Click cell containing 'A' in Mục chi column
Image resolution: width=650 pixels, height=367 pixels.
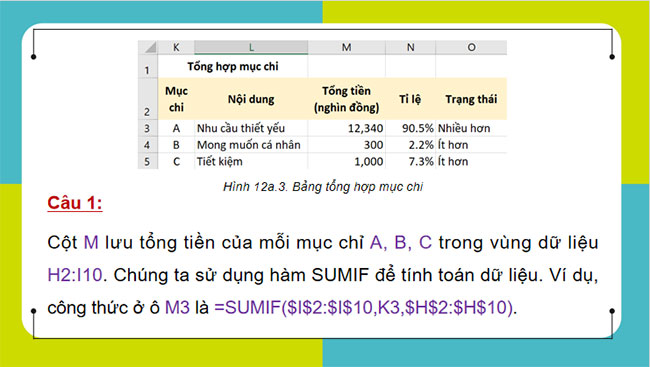[176, 128]
